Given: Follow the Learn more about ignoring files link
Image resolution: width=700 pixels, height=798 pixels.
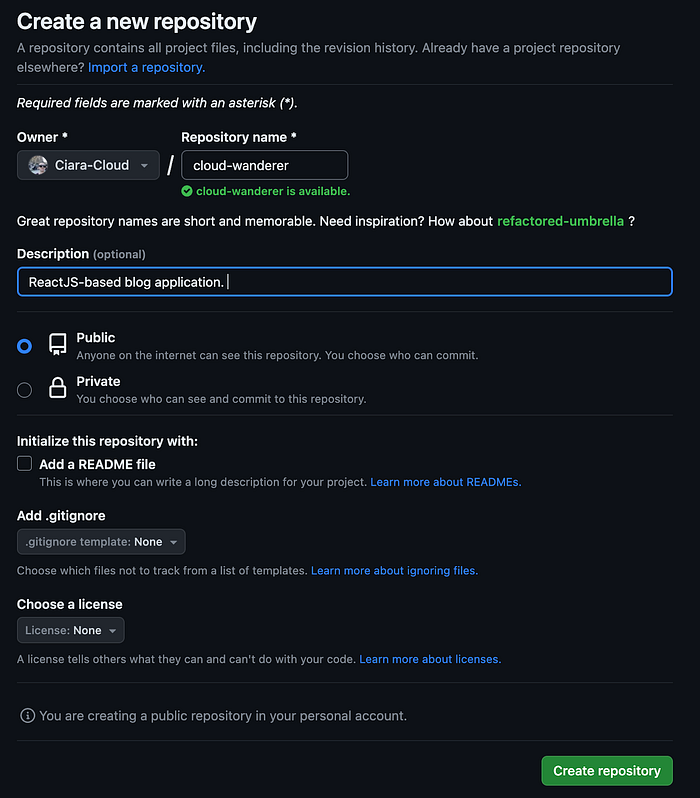Looking at the screenshot, I should 394,571.
